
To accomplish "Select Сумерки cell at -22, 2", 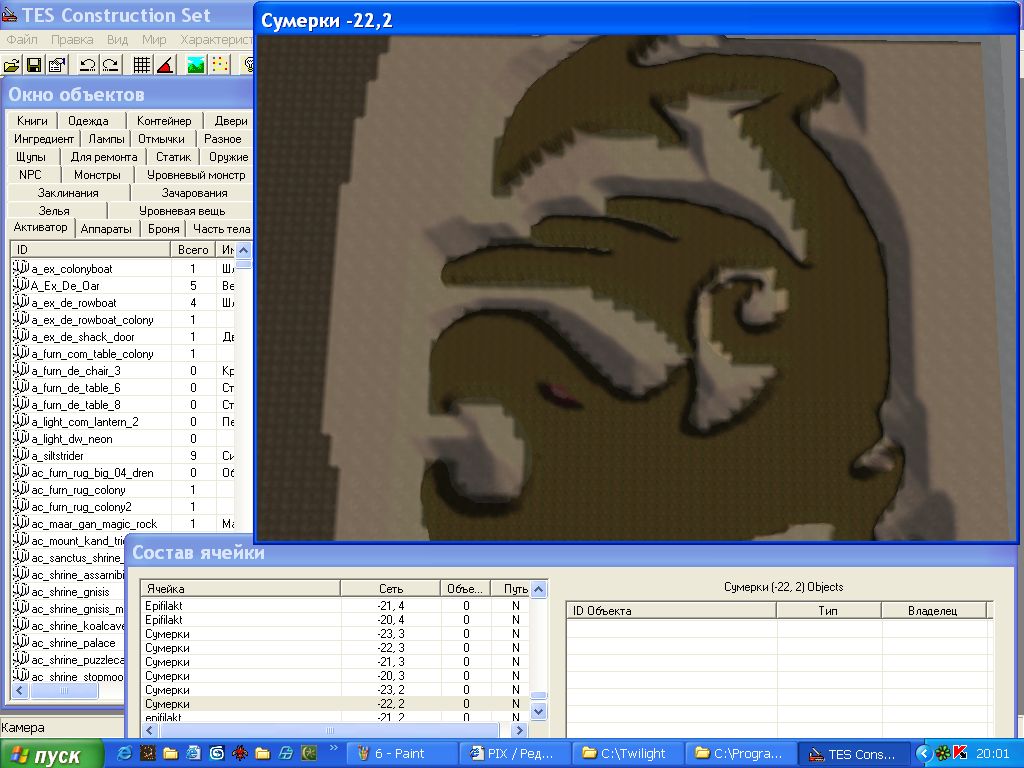I will [335, 704].
